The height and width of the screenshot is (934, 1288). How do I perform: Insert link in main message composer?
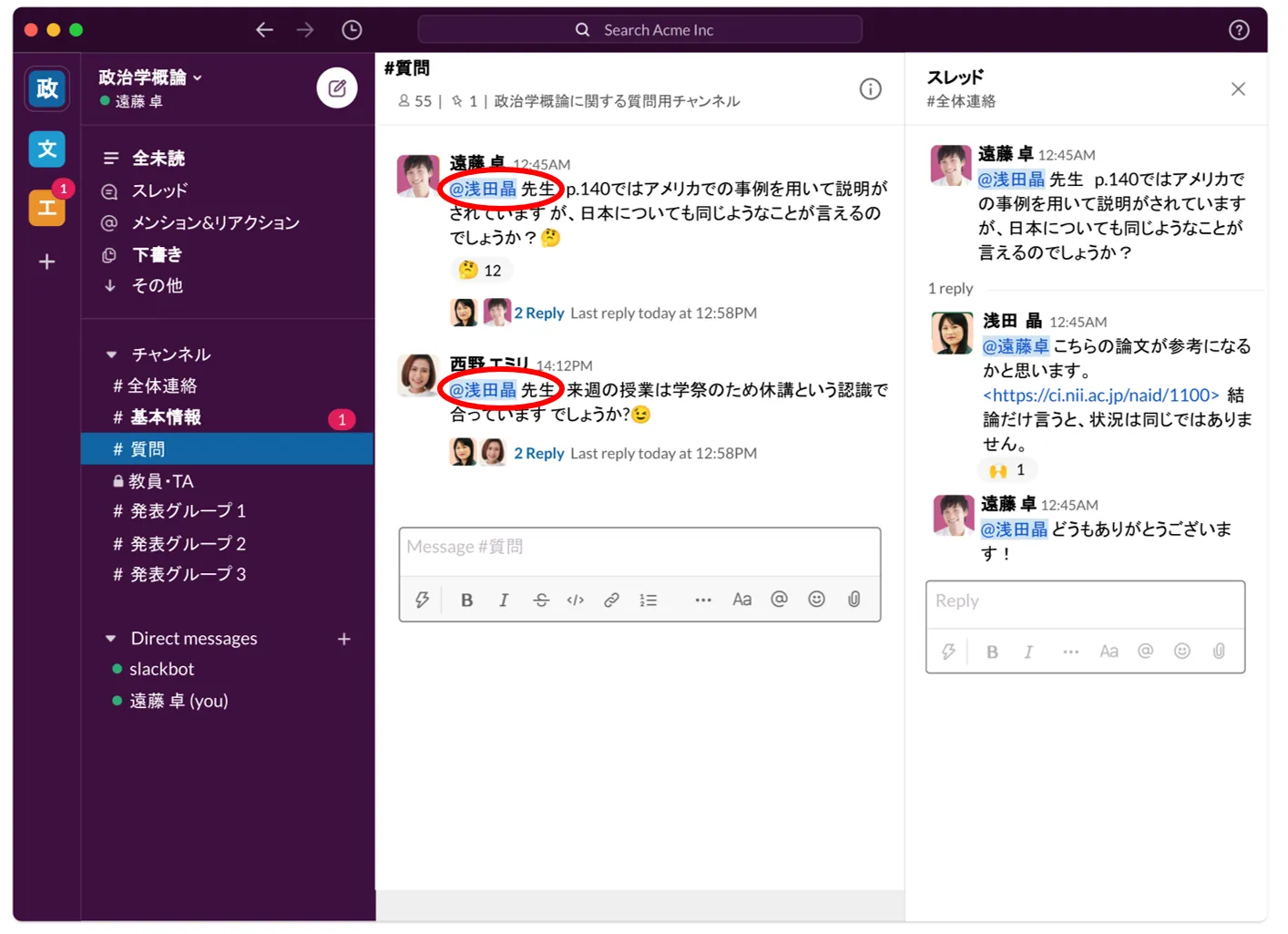pyautogui.click(x=611, y=600)
